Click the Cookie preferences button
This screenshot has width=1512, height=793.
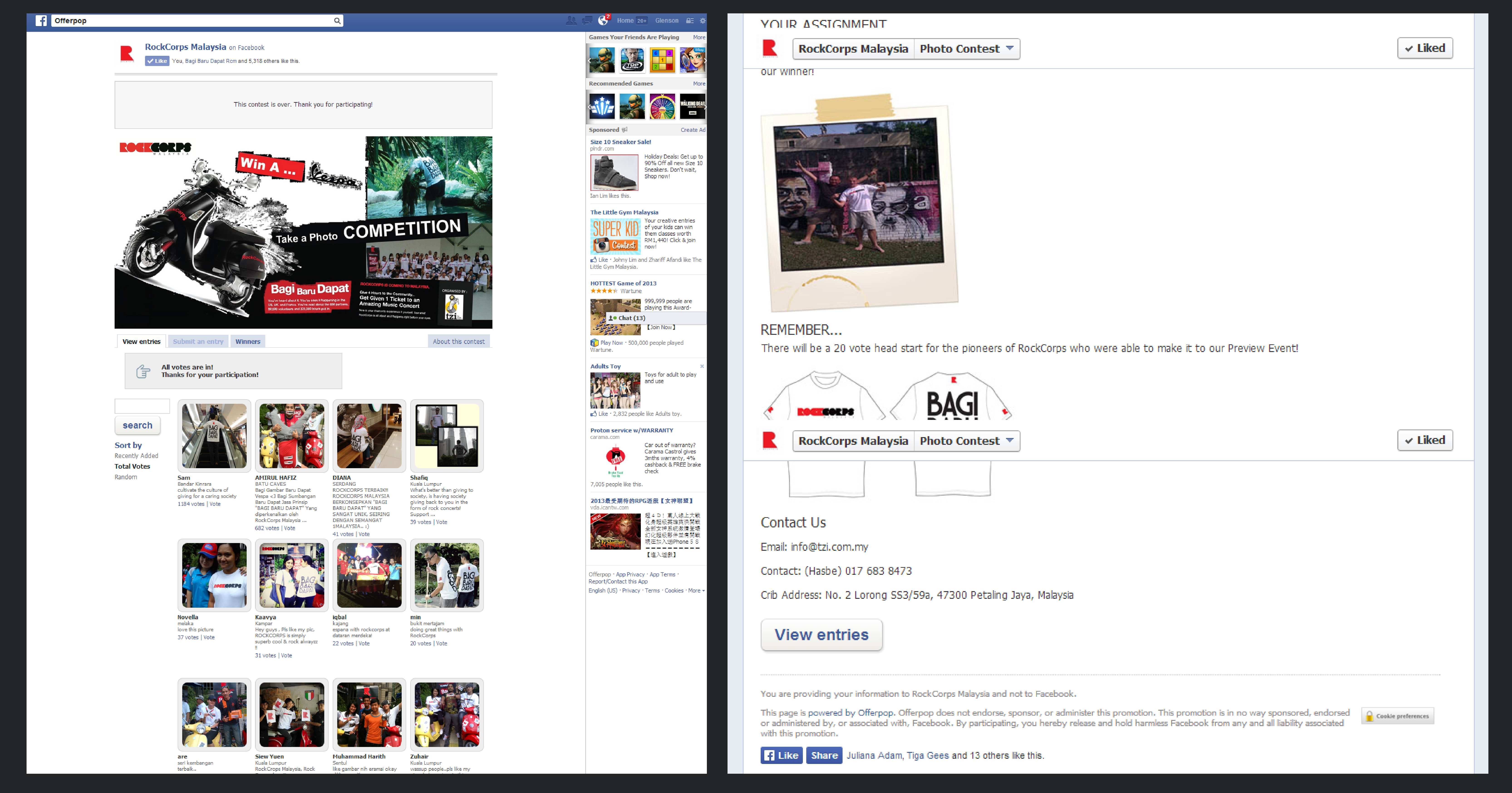pos(1398,716)
